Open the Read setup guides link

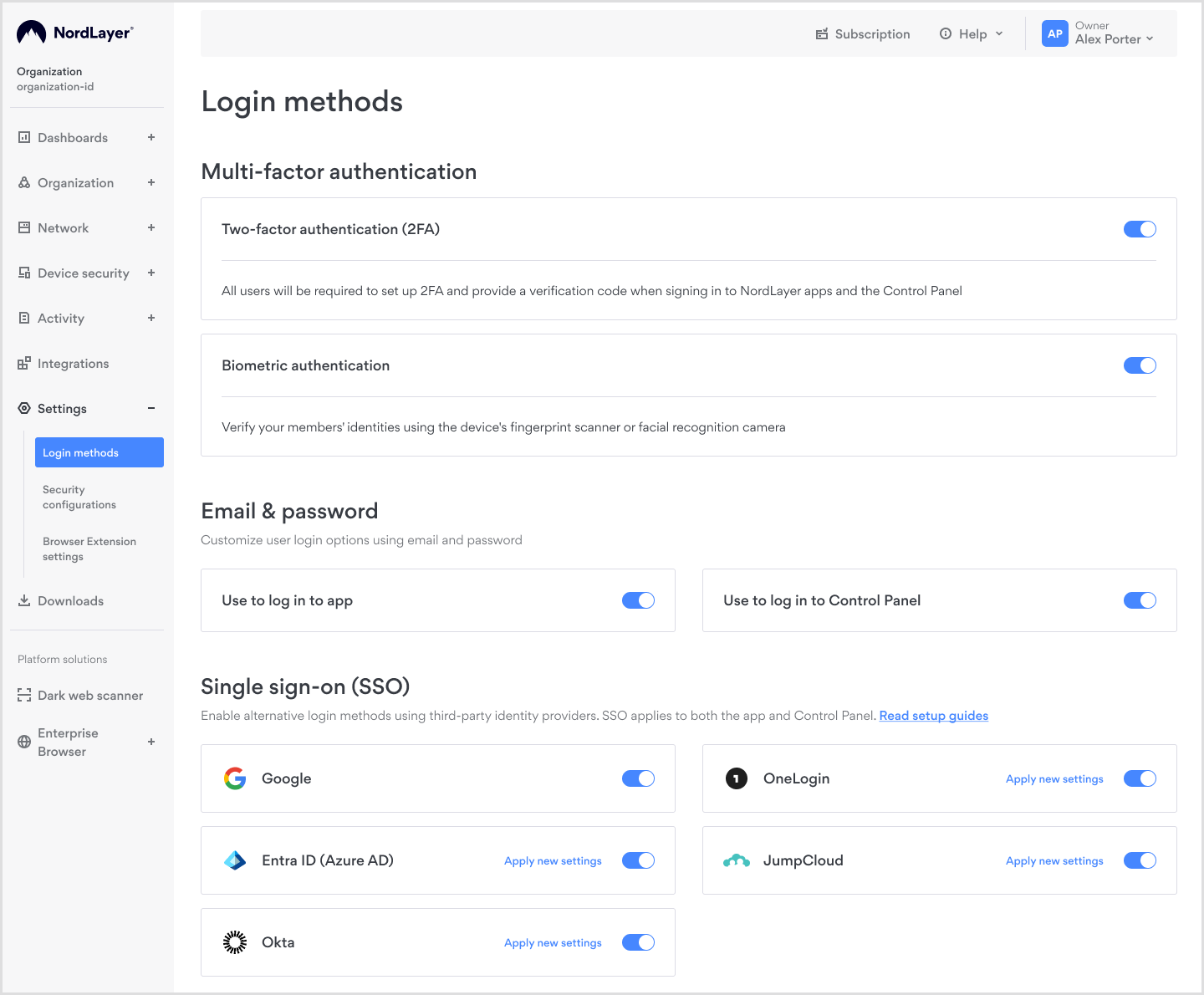[933, 716]
